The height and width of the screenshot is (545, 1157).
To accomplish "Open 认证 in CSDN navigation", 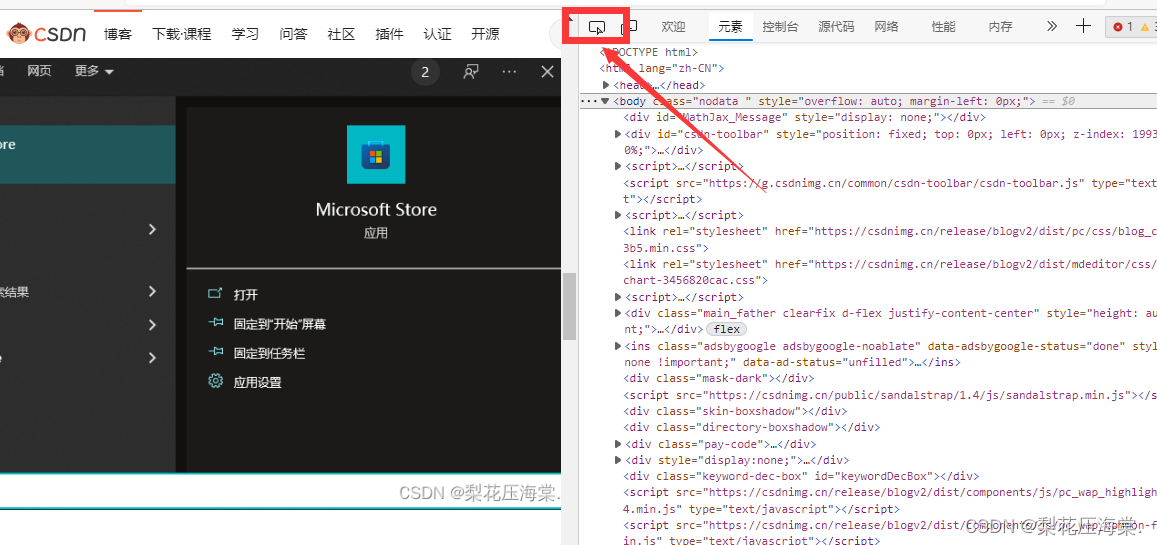I will click(438, 34).
